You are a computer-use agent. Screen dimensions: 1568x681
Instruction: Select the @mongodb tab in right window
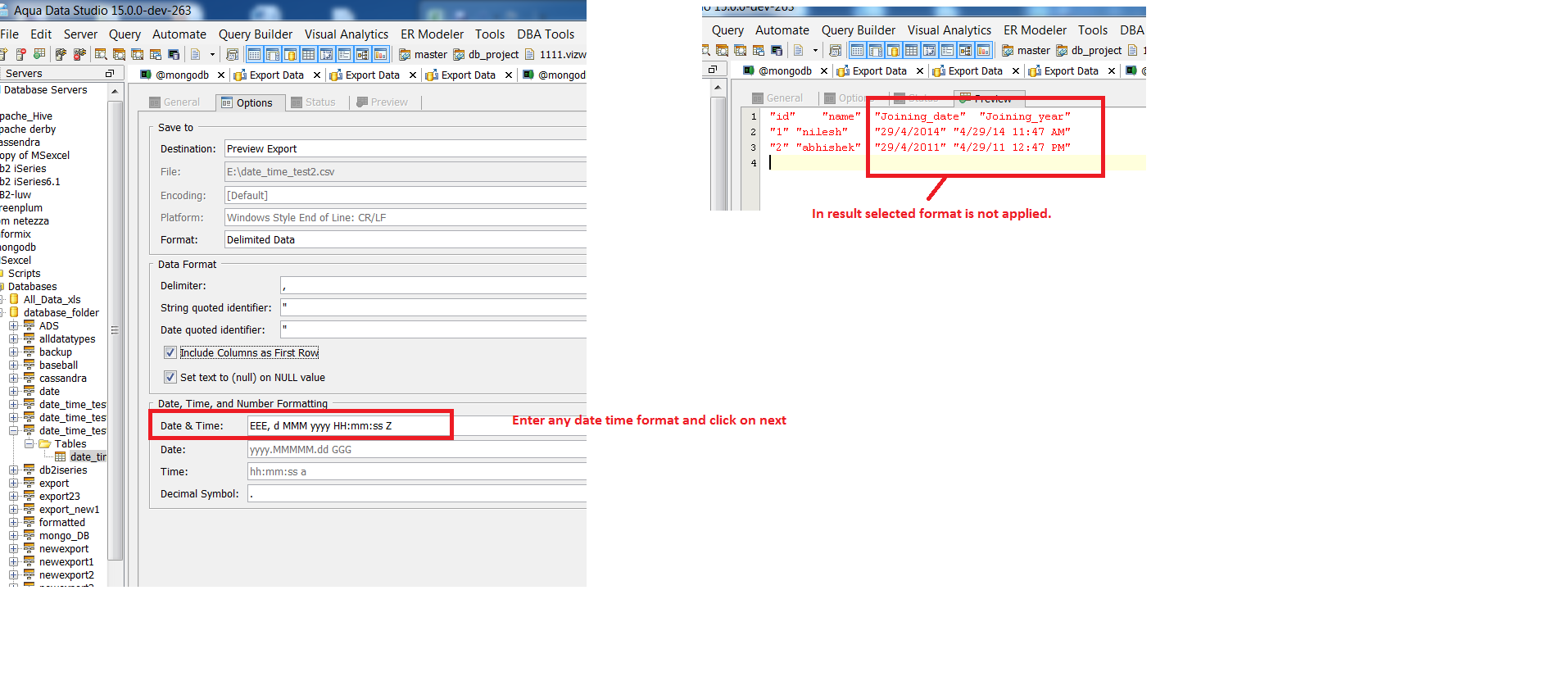(x=777, y=70)
